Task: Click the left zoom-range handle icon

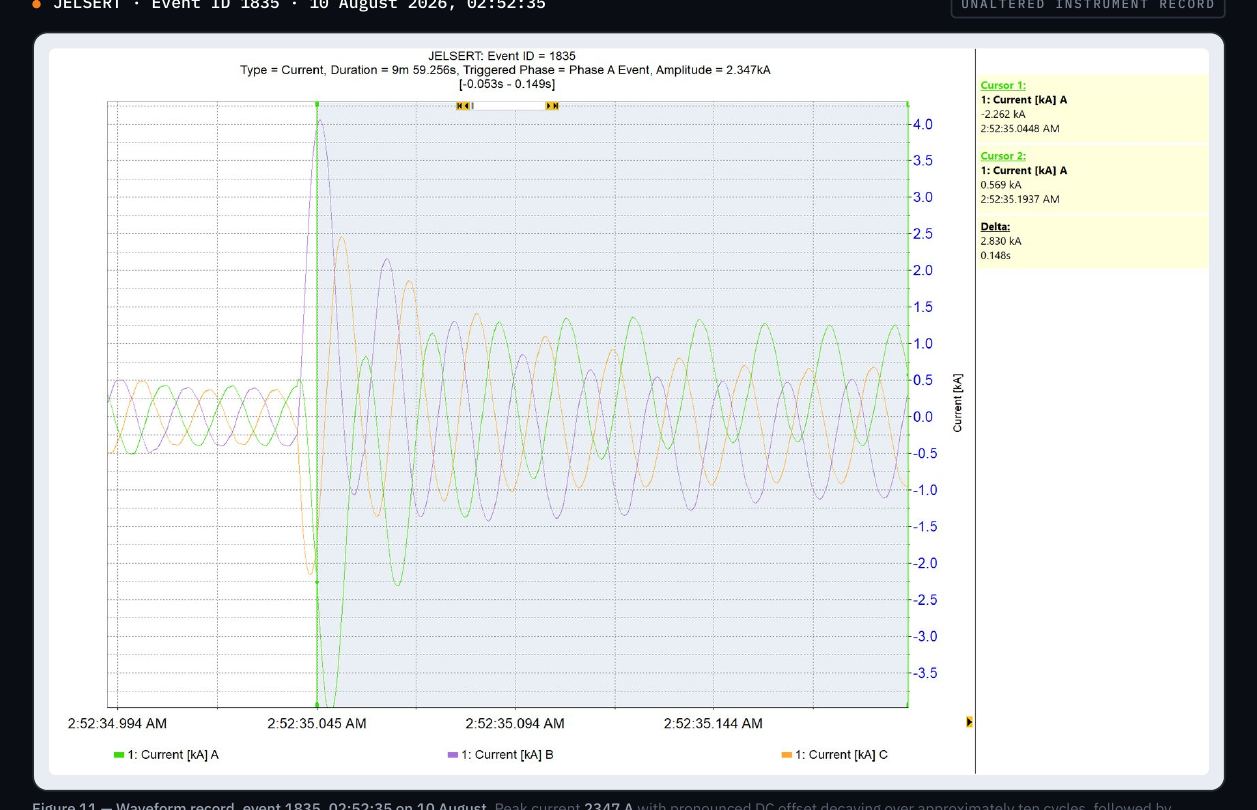Action: point(463,105)
